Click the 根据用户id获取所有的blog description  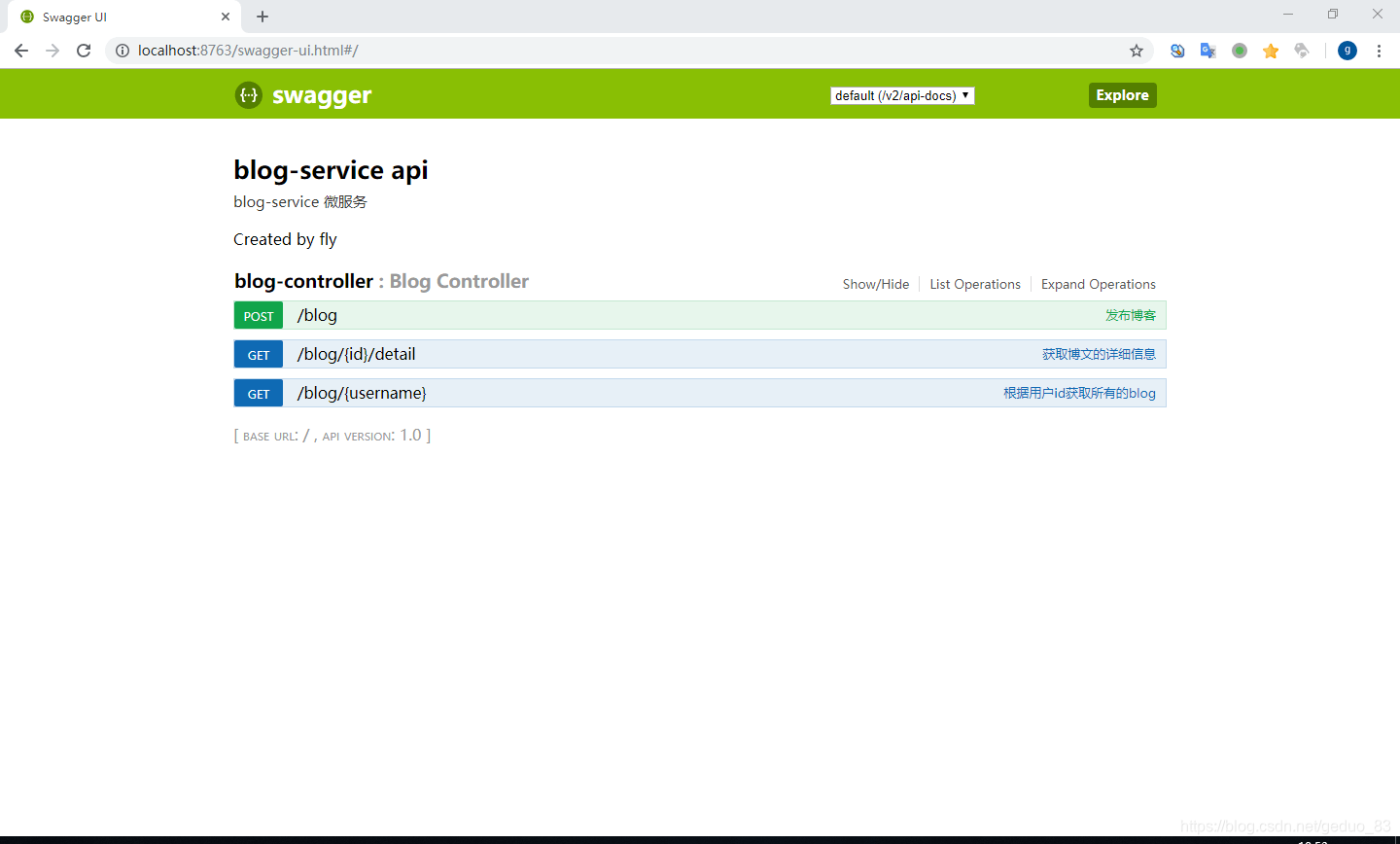point(1080,393)
